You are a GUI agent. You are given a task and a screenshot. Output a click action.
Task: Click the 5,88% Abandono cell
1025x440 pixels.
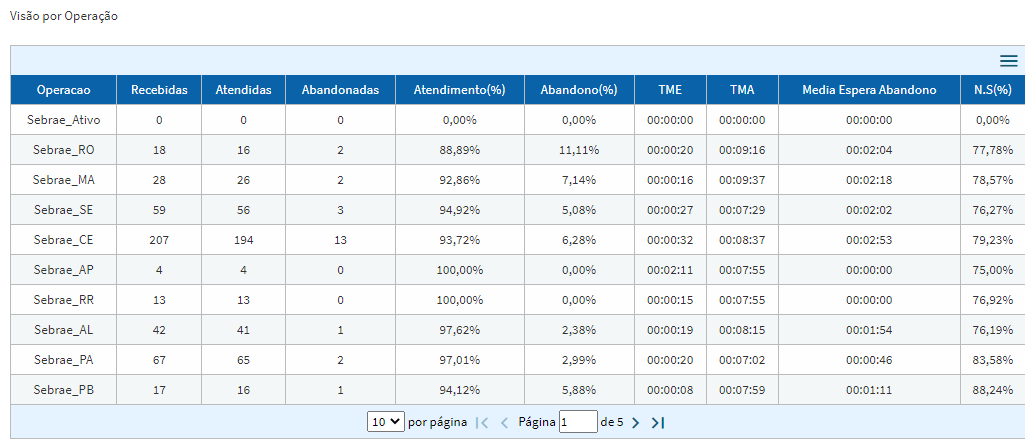tap(579, 390)
